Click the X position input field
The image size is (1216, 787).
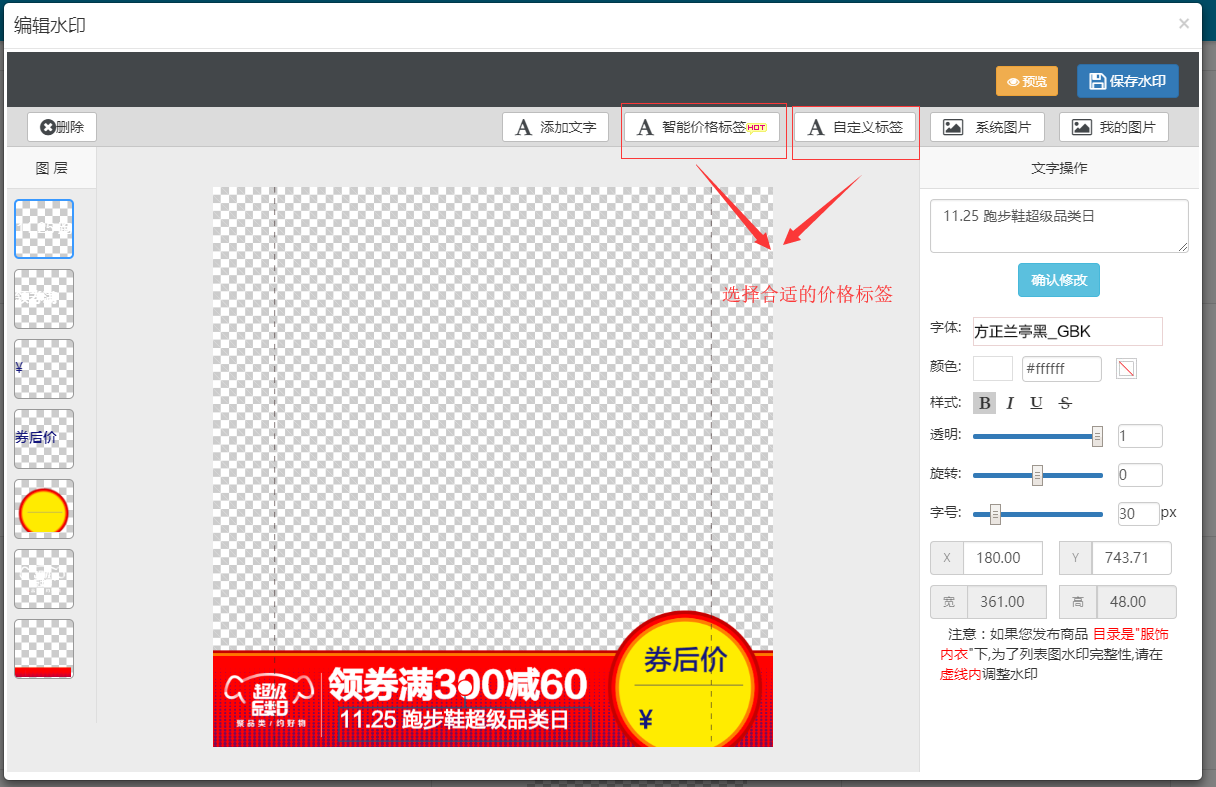pyautogui.click(x=1002, y=558)
